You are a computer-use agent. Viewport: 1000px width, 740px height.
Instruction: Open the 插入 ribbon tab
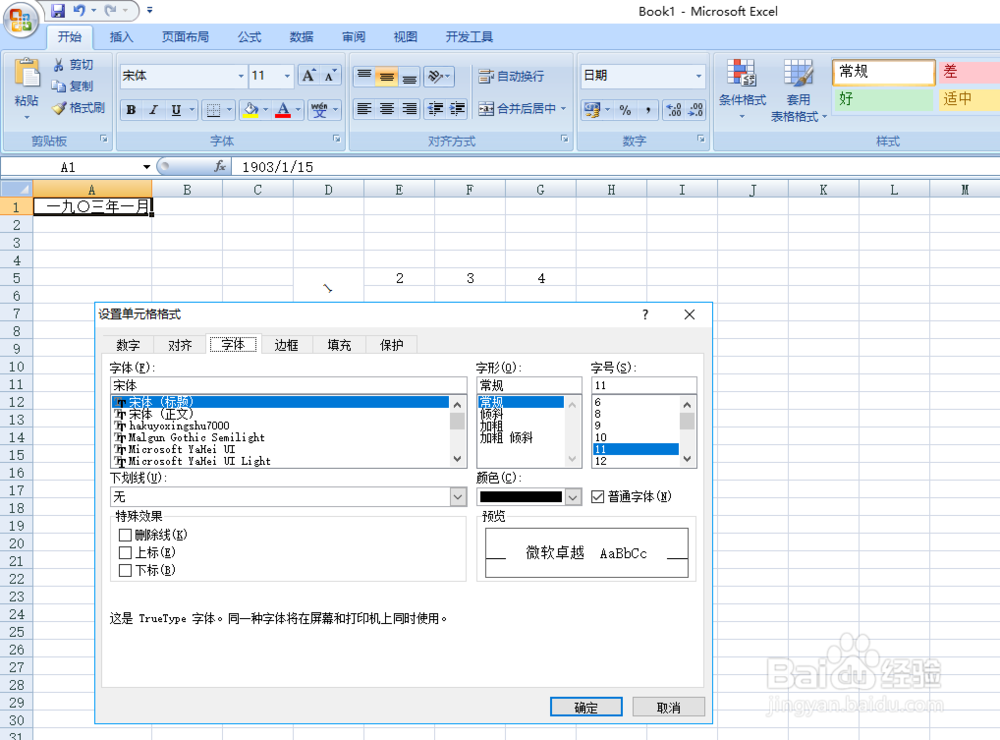(121, 37)
